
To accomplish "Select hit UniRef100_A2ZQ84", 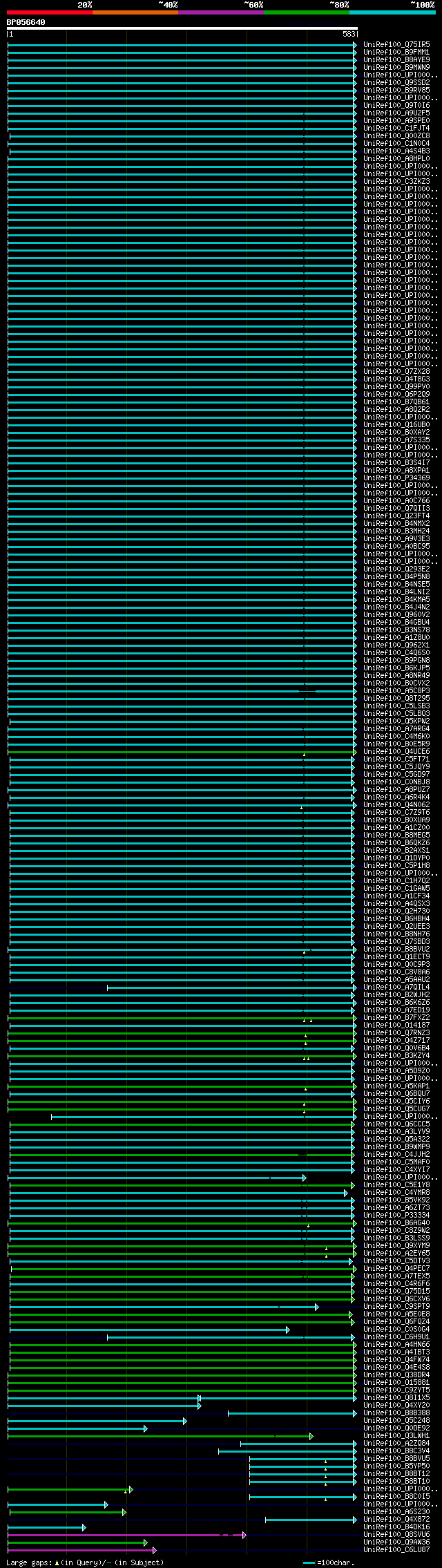I will [x=396, y=1443].
